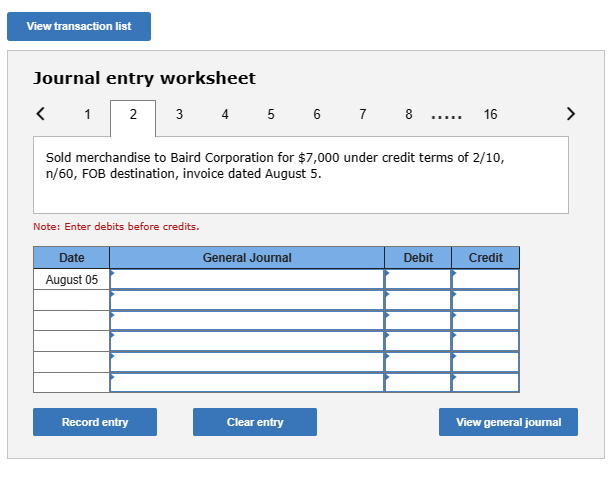616x484 pixels.
Task: Click the Debit field in second row
Action: pyautogui.click(x=418, y=300)
